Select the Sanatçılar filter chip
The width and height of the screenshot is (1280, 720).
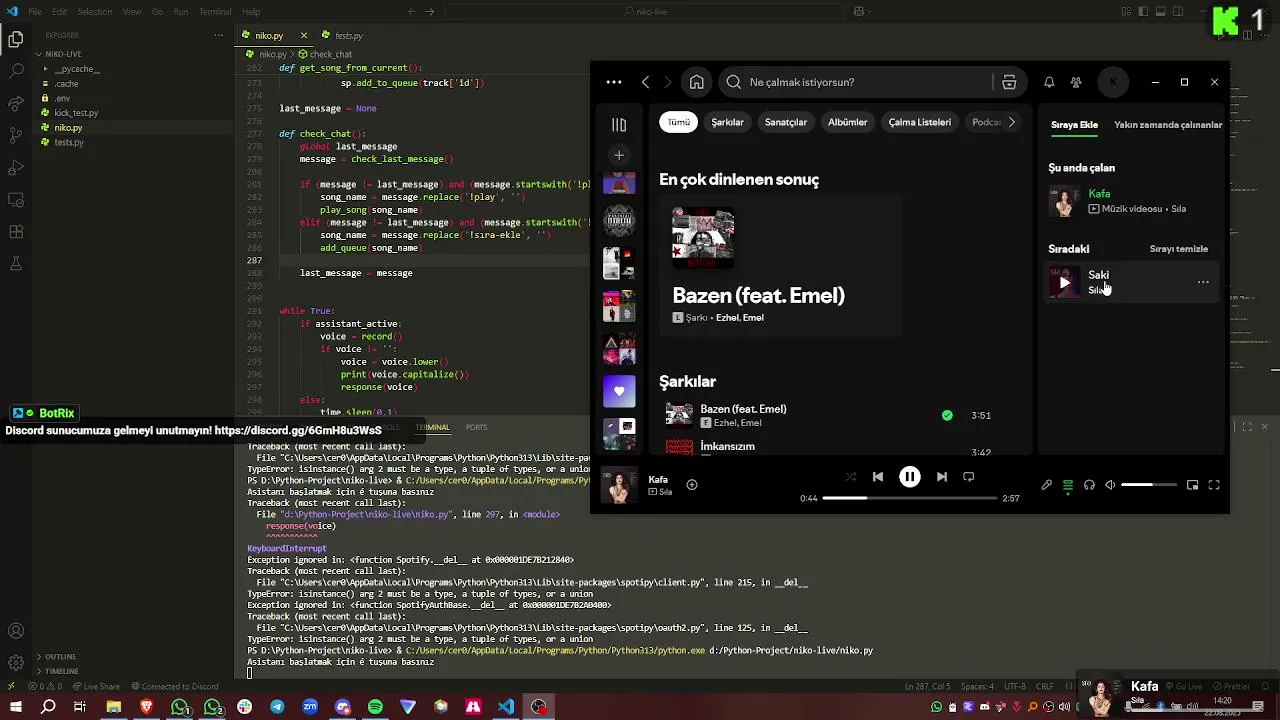click(x=786, y=122)
